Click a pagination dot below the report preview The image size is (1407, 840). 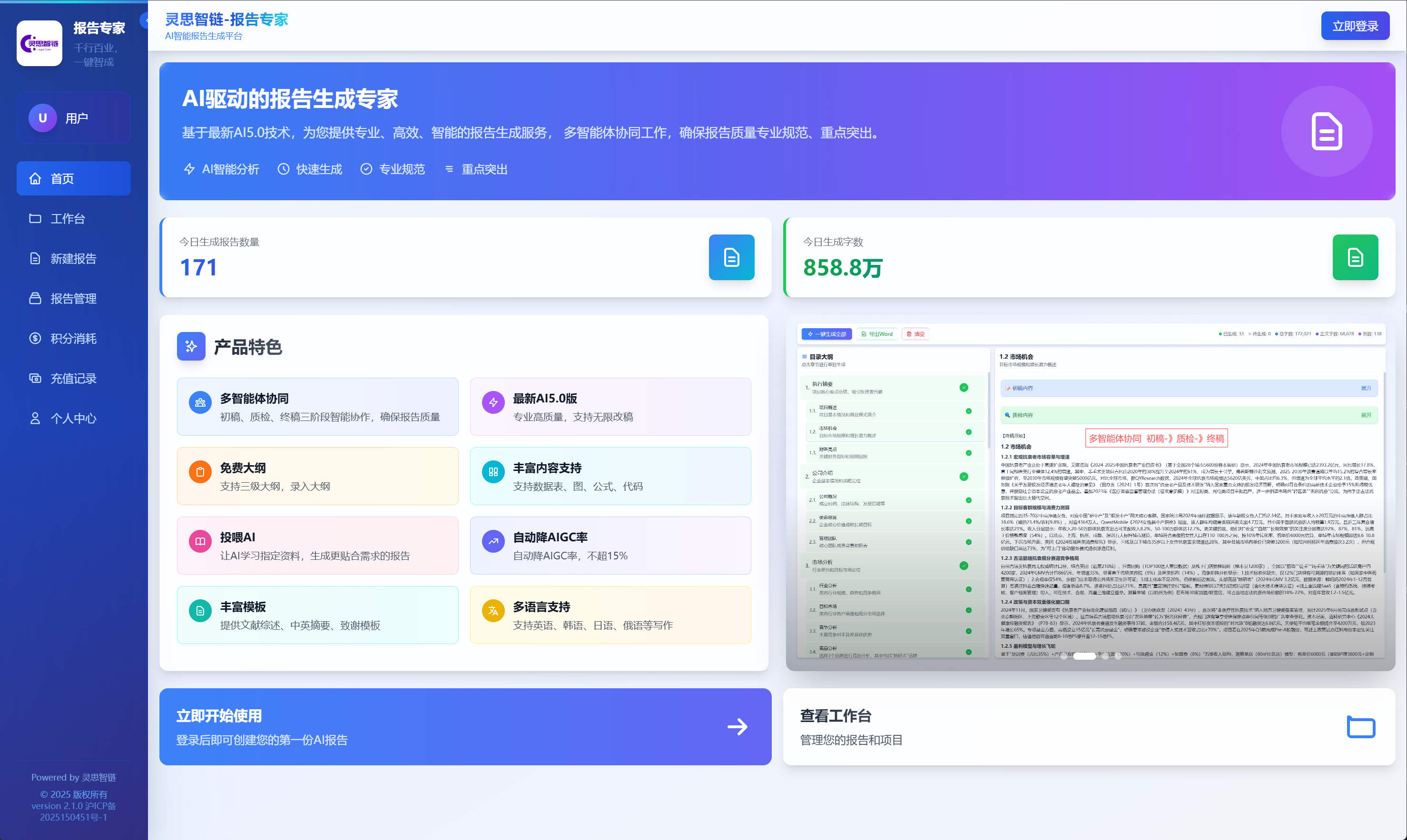(1084, 656)
